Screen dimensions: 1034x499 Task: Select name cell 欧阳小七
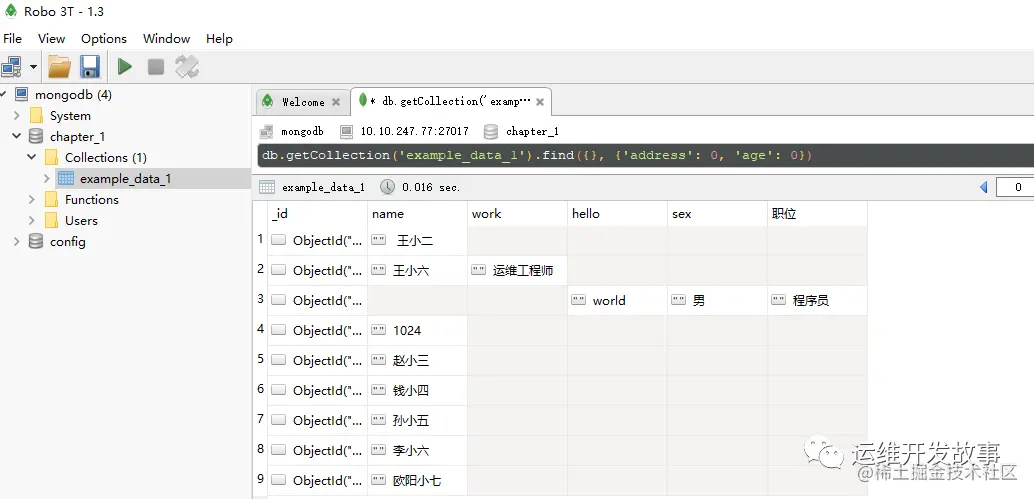coord(417,481)
